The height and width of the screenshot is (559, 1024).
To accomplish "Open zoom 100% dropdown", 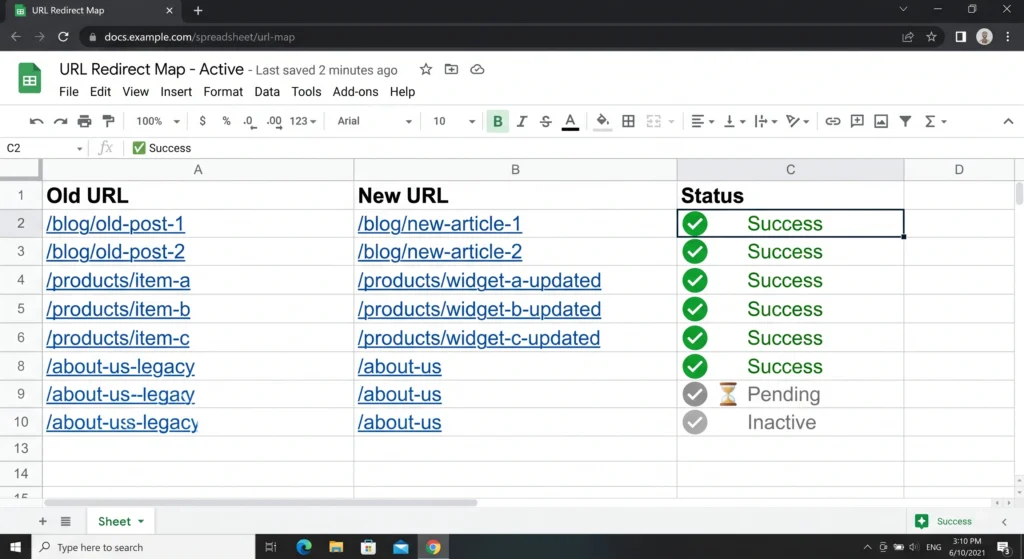I will tap(157, 121).
